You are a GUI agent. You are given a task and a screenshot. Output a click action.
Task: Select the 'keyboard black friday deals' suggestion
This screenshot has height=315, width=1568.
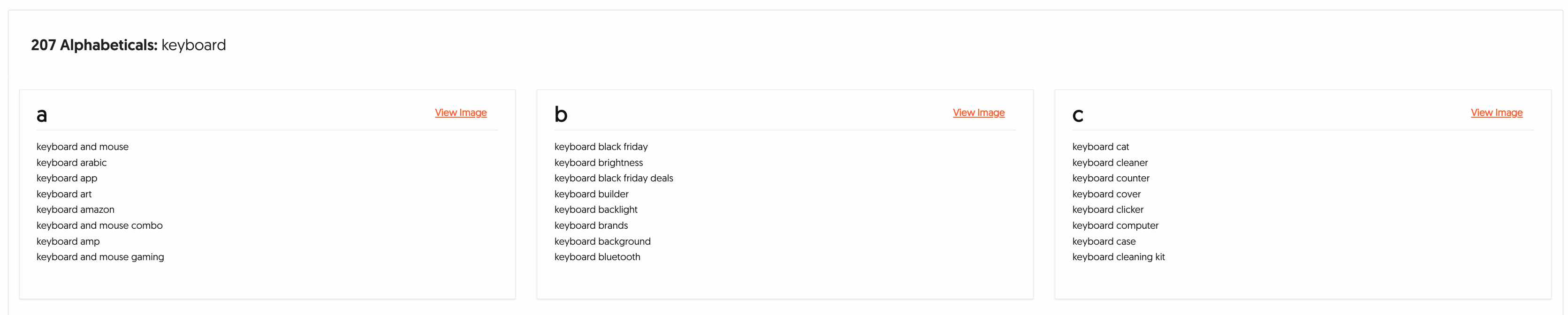(x=614, y=178)
